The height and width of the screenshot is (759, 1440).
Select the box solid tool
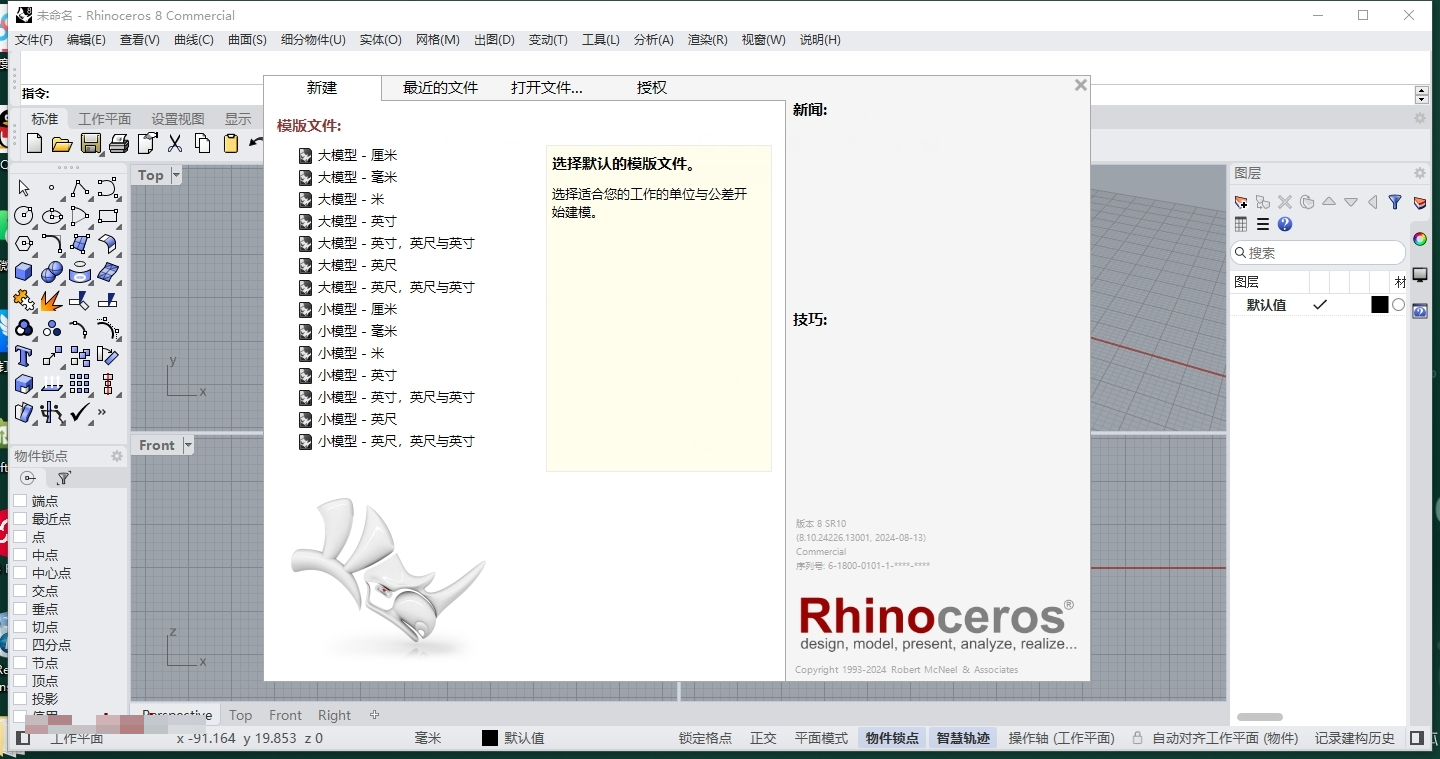click(x=22, y=272)
